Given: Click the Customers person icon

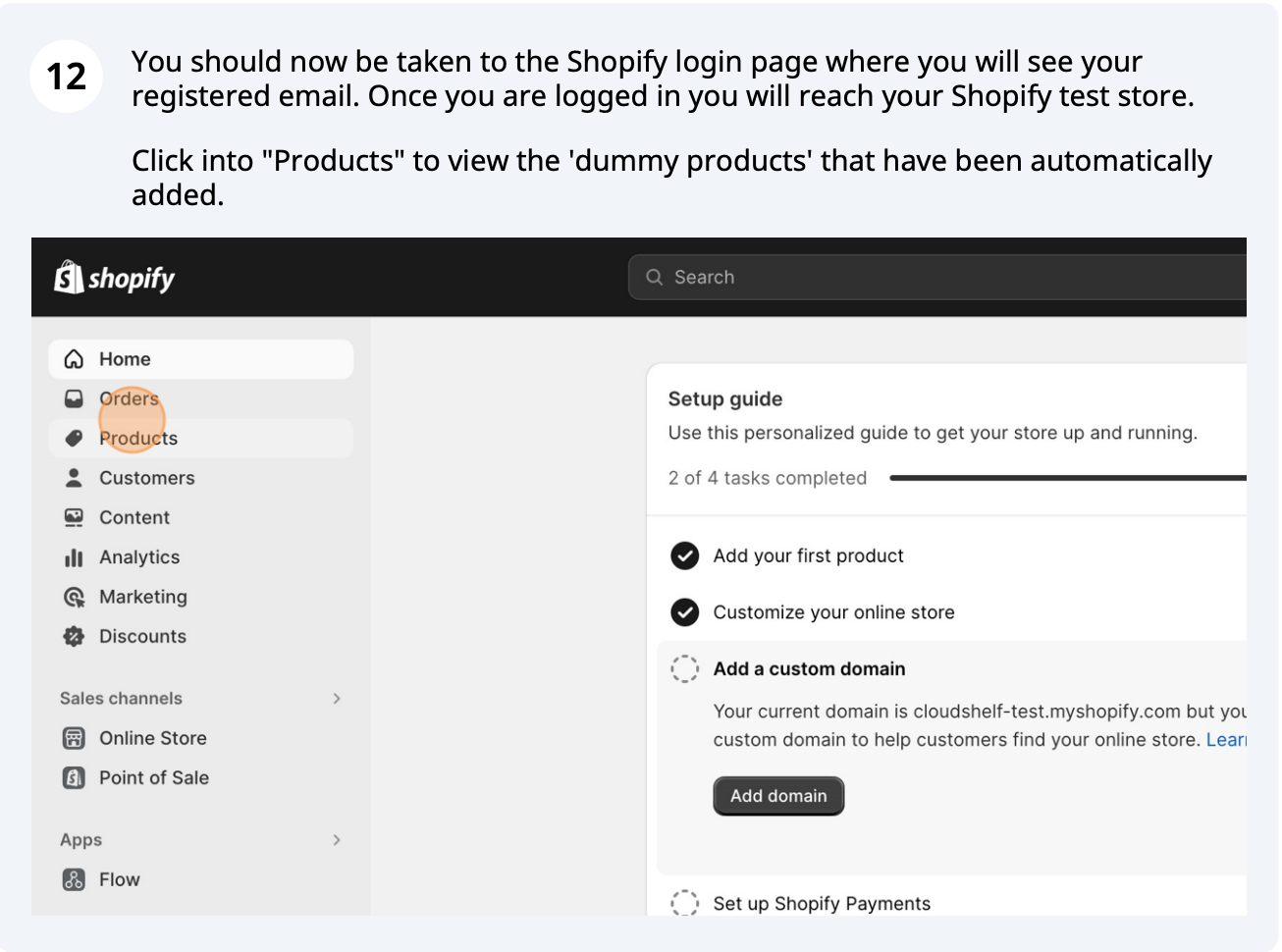Looking at the screenshot, I should click(74, 478).
